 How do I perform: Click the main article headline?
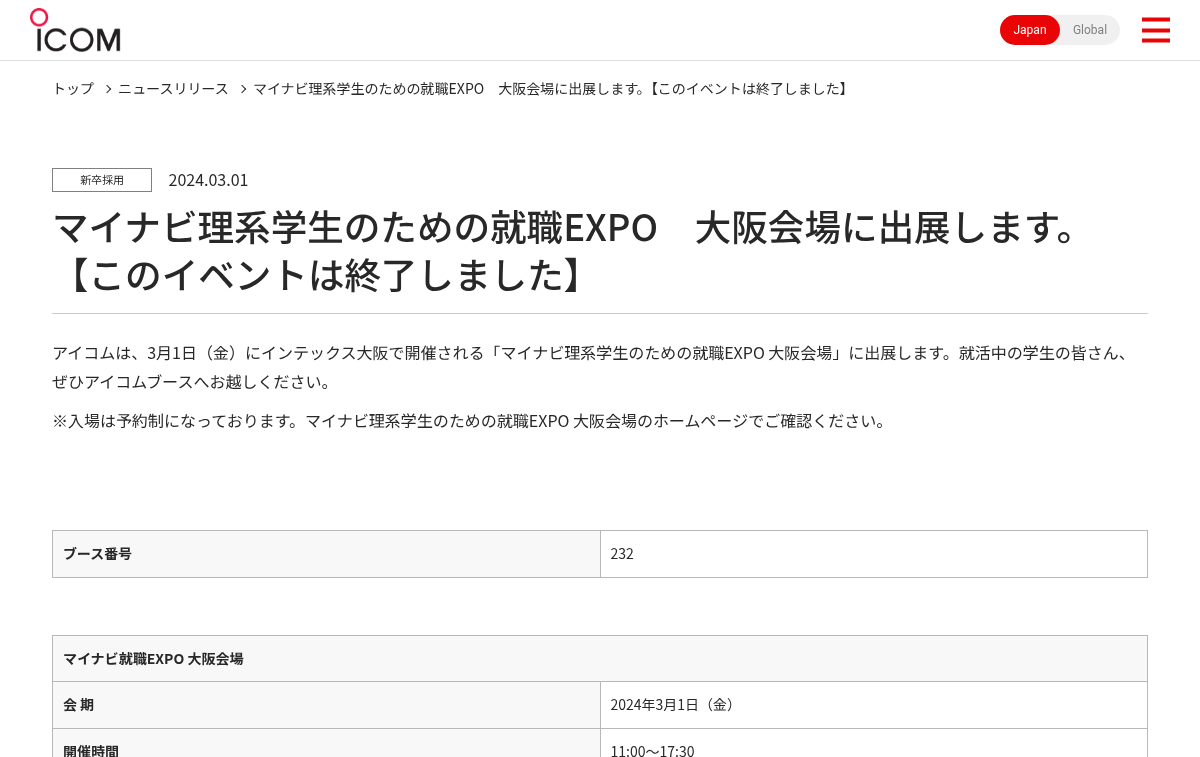pyautogui.click(x=570, y=251)
